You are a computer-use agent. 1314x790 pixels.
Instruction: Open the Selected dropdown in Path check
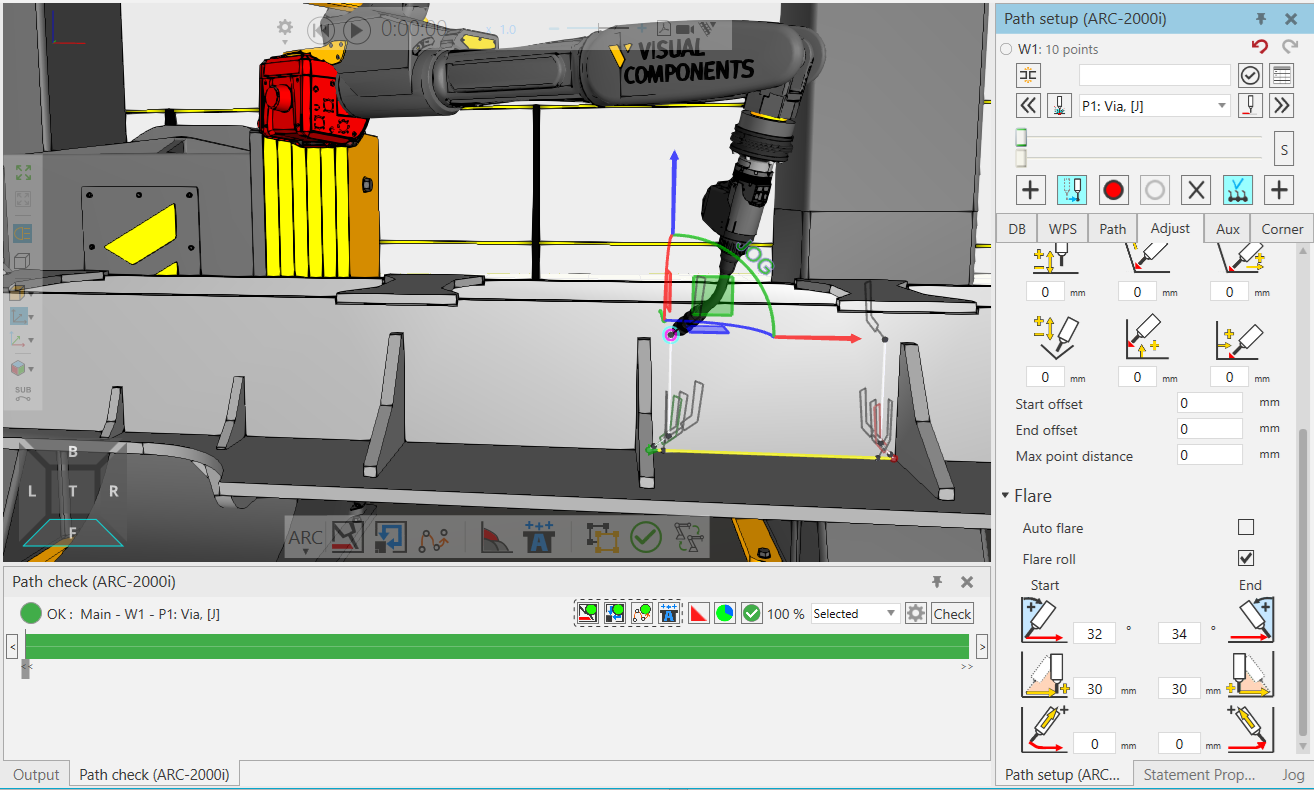[x=855, y=614]
